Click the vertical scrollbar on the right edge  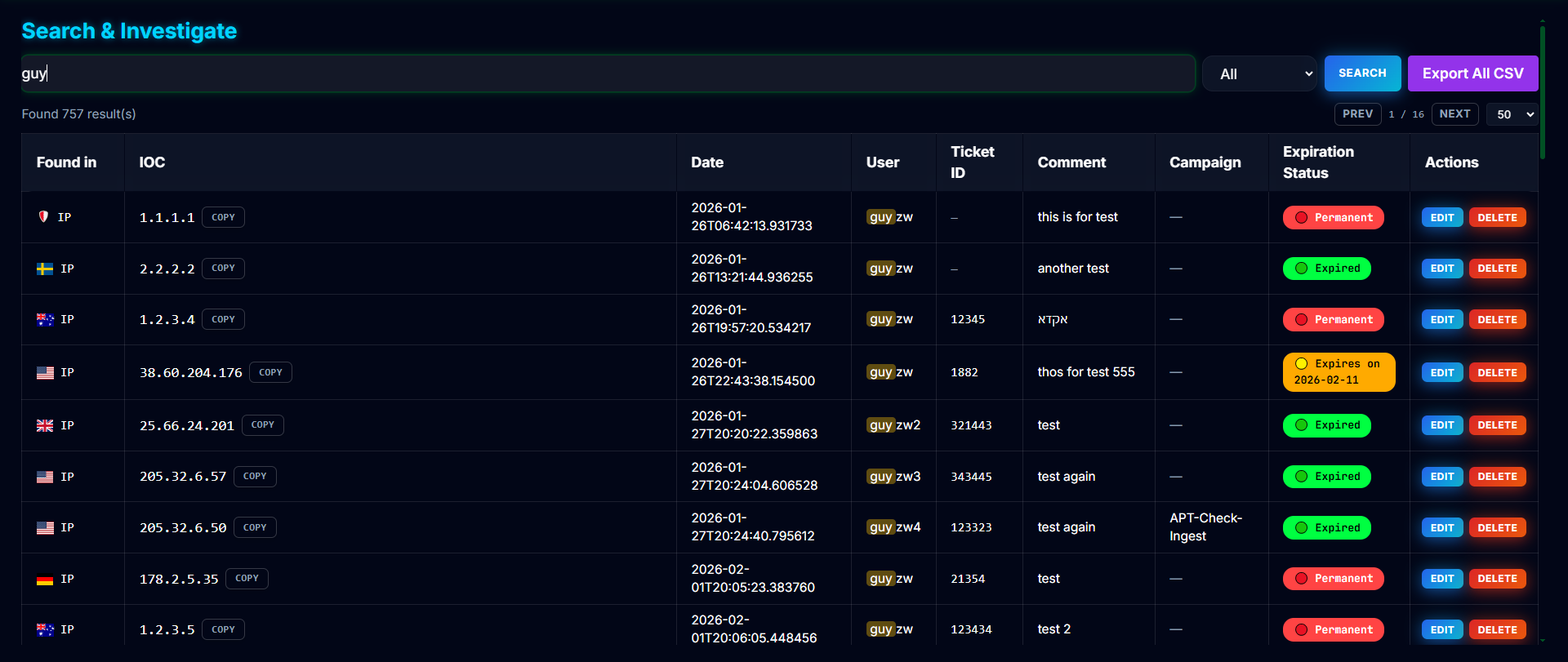click(1542, 90)
